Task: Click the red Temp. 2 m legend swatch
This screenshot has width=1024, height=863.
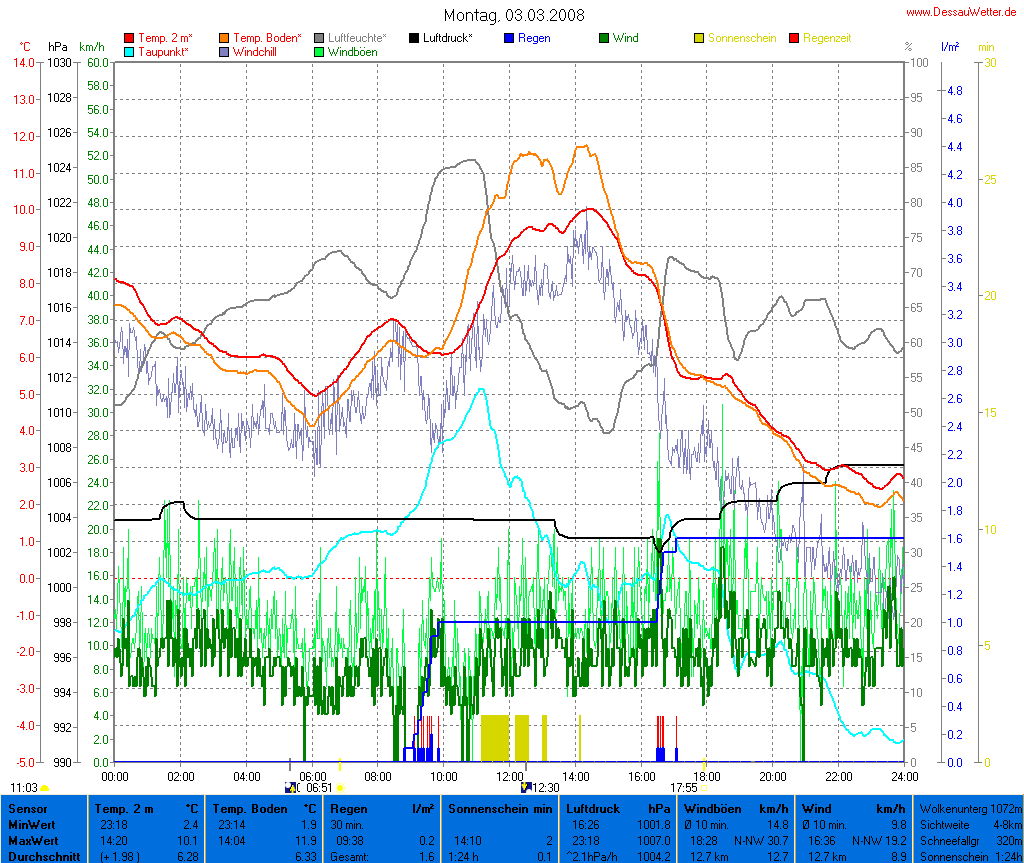Action: click(129, 38)
